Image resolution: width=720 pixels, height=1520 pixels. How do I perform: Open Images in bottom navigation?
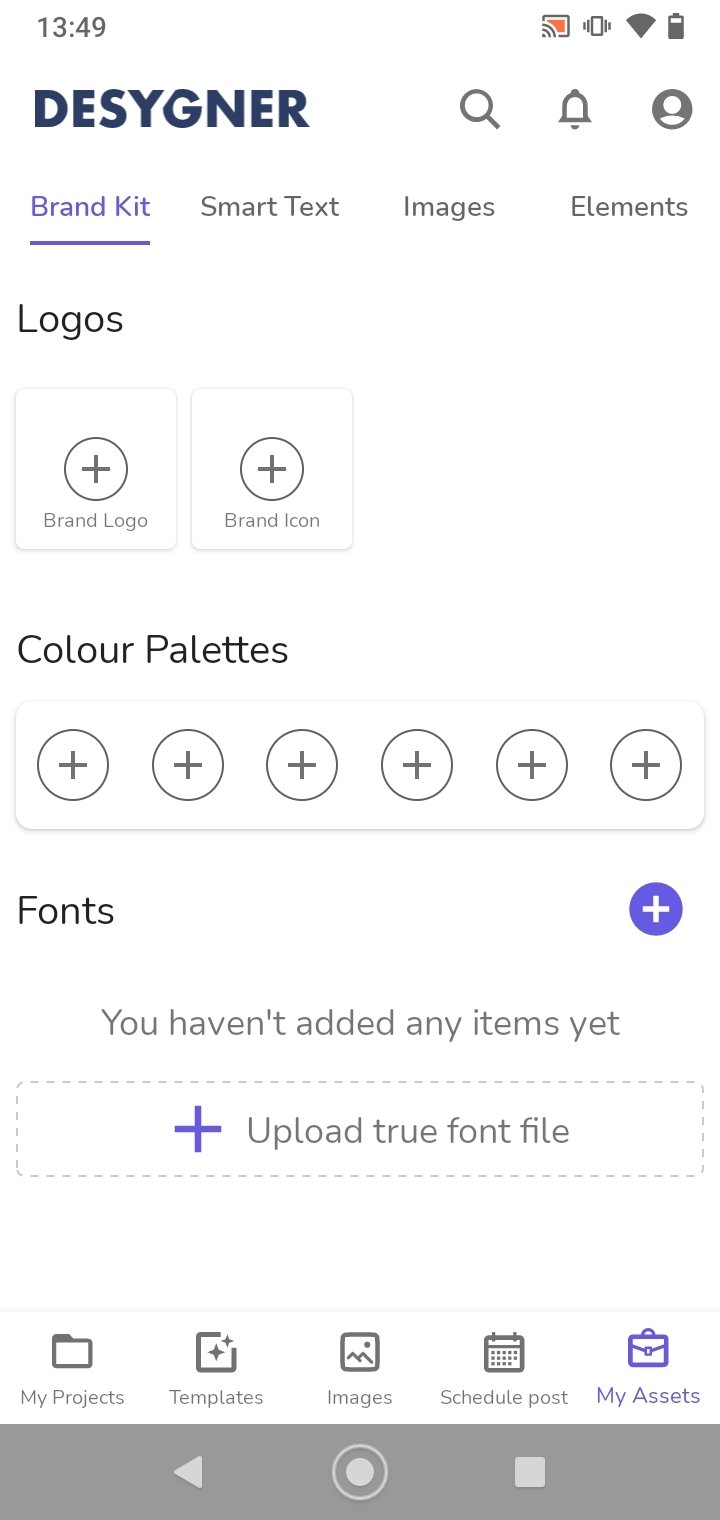[359, 1353]
